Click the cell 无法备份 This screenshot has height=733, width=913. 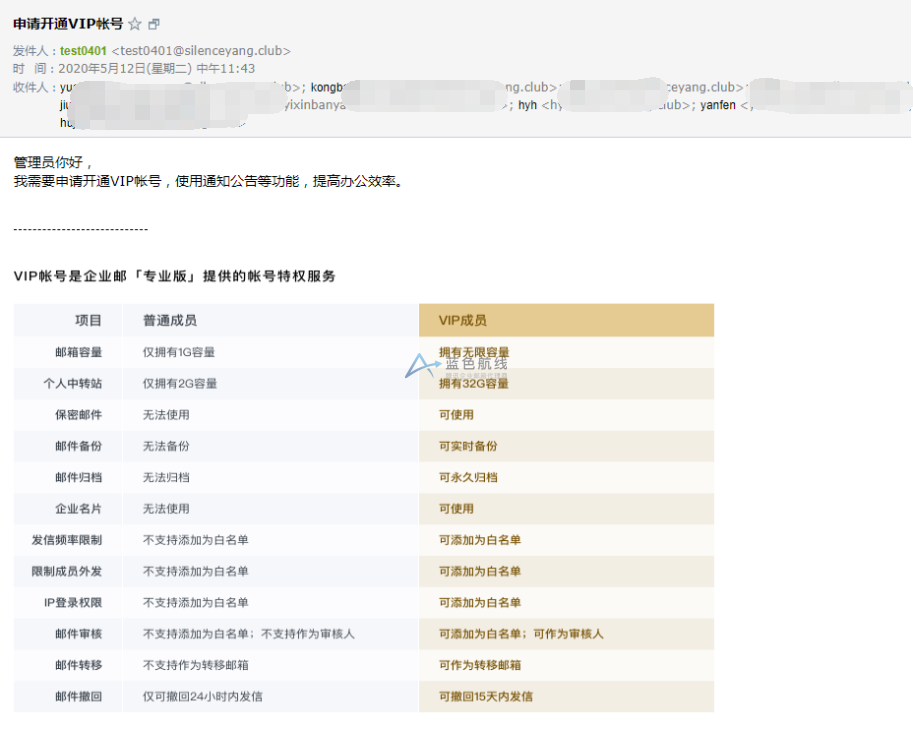[x=167, y=447]
